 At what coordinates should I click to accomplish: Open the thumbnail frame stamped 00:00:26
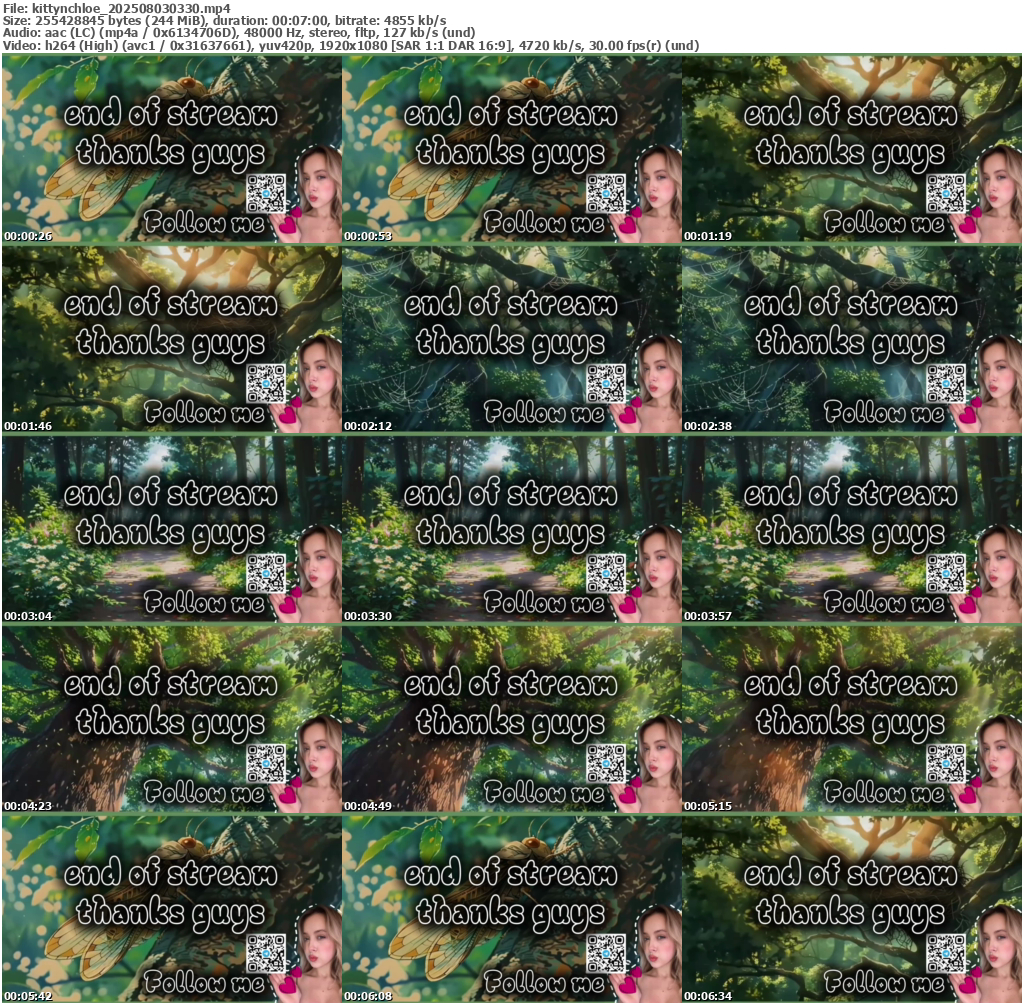(x=172, y=149)
